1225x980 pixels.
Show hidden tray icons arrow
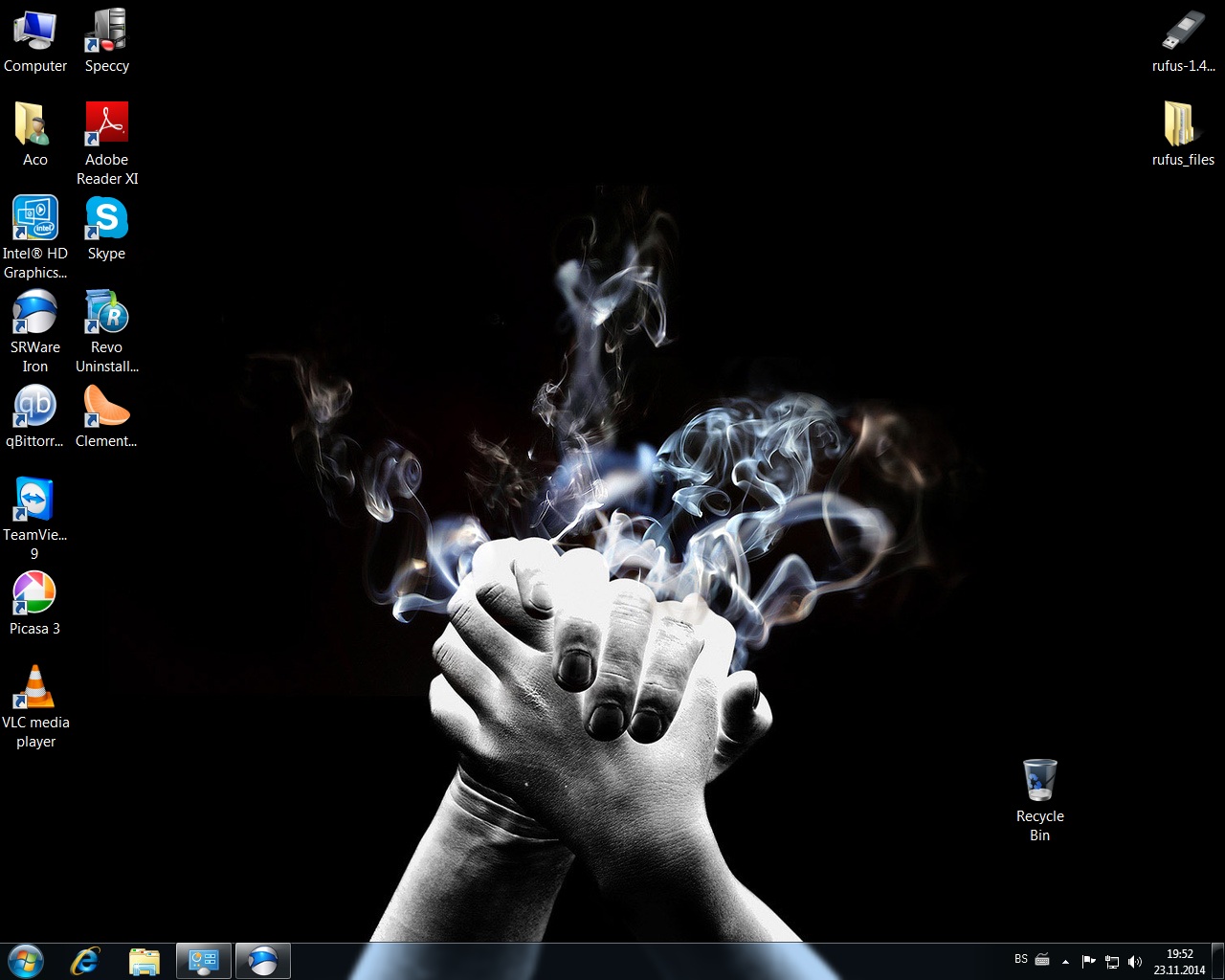click(1065, 962)
